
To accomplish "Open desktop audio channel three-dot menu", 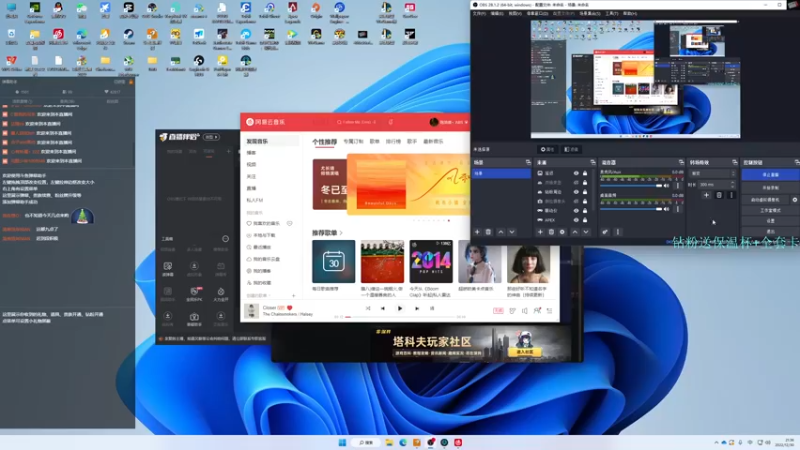I will [x=678, y=209].
